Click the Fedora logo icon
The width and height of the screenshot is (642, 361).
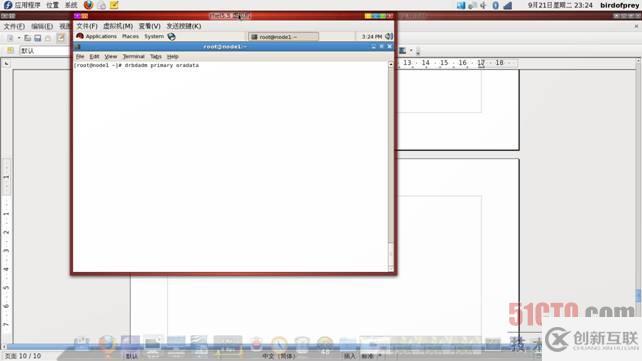click(x=7, y=5)
